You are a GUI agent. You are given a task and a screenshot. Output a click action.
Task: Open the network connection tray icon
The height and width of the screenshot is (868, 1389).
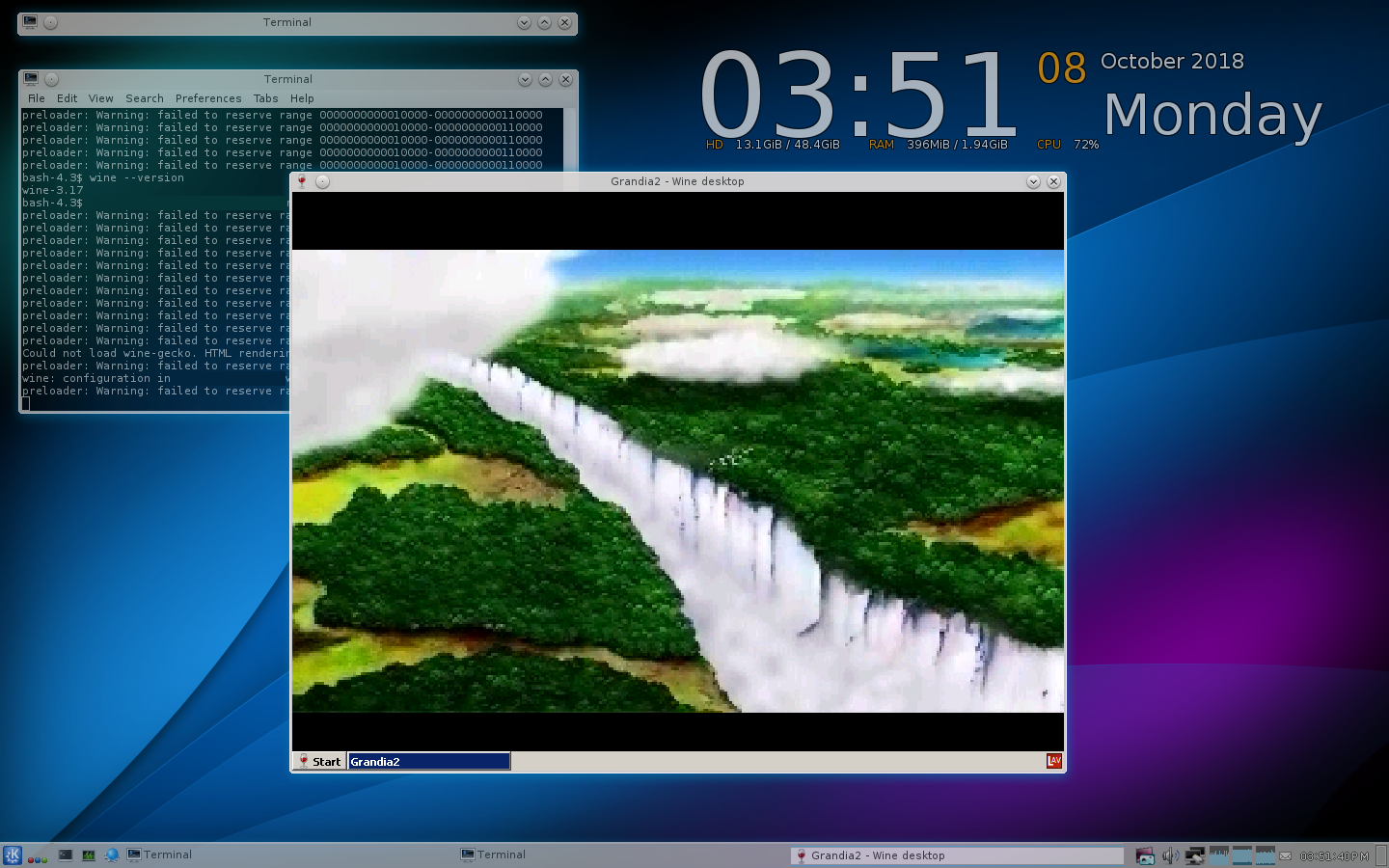[x=1195, y=855]
